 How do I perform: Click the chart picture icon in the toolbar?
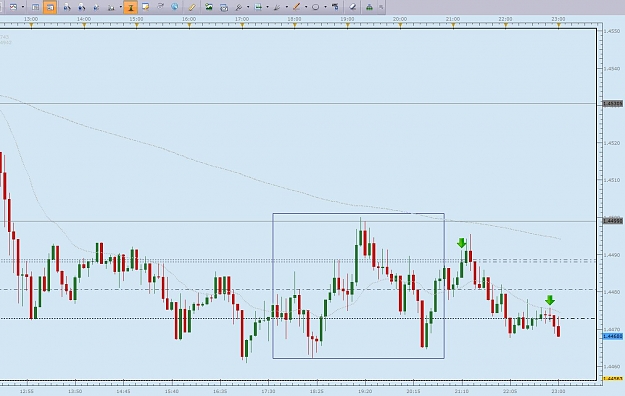tap(14, 7)
